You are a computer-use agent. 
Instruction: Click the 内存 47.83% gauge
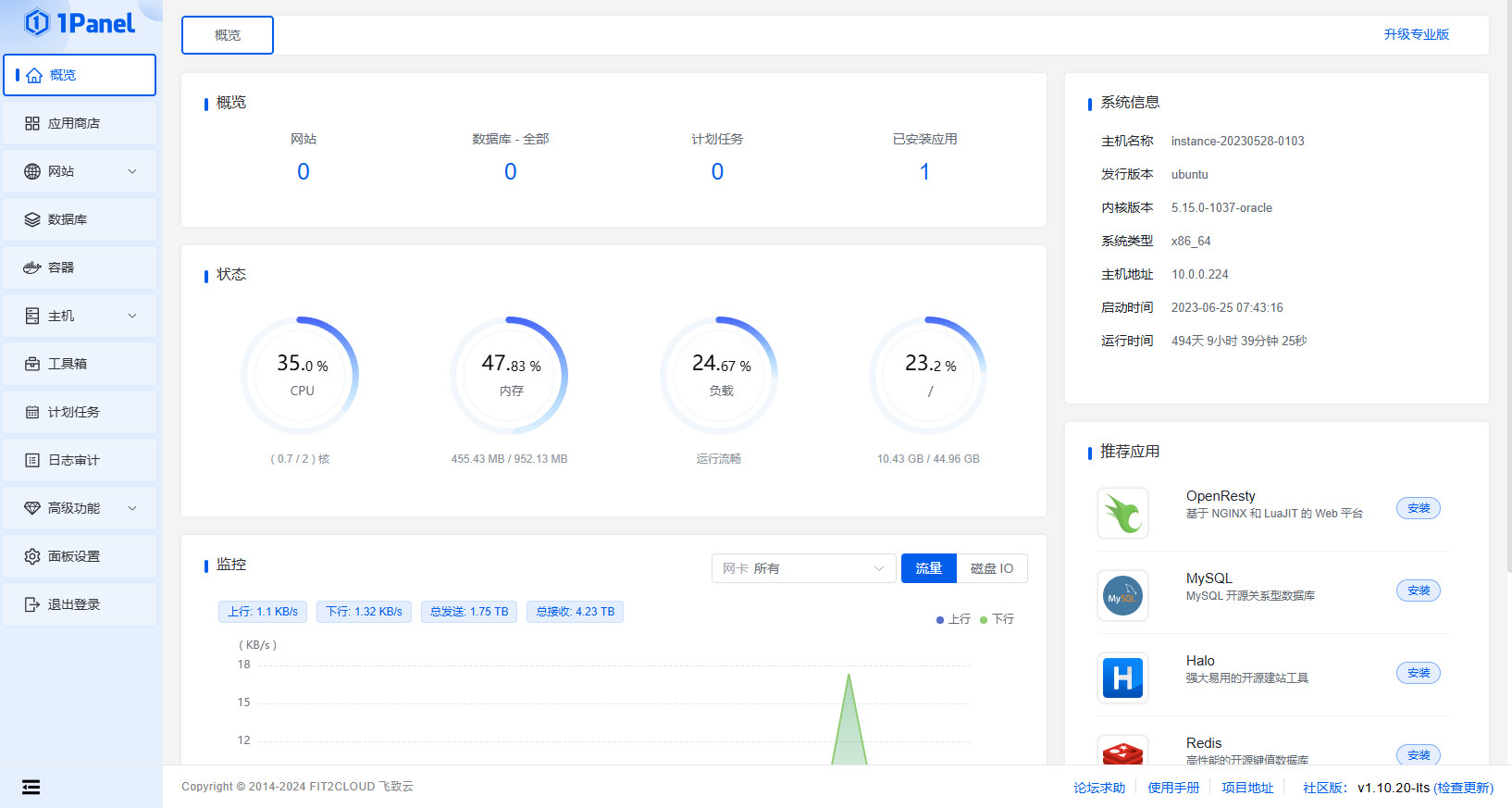[x=510, y=376]
